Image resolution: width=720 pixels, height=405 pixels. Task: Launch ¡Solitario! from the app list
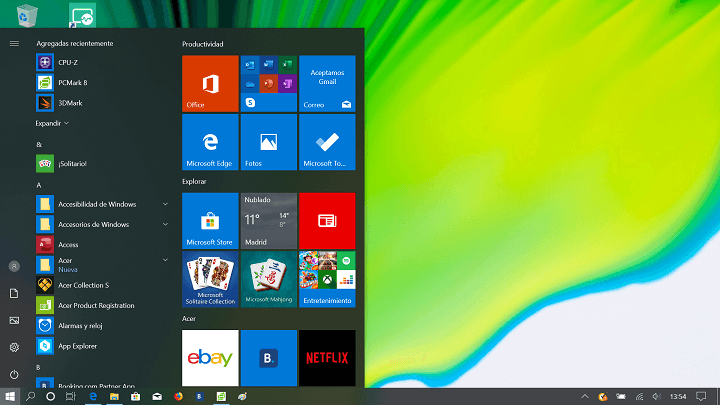[x=102, y=163]
